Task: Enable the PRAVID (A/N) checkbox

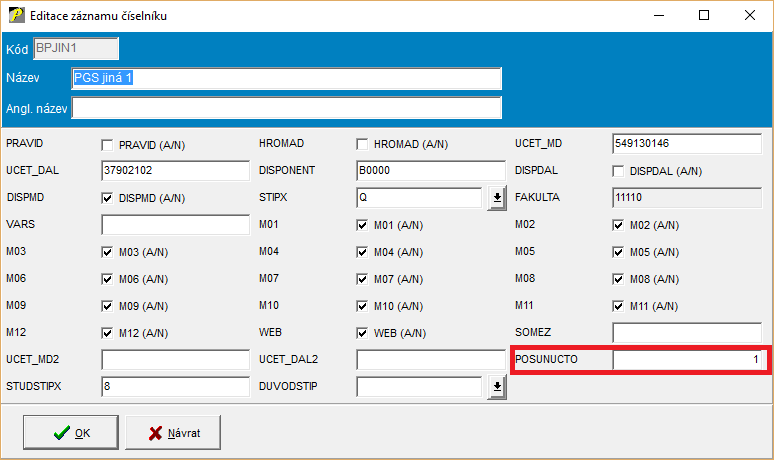Action: coord(108,144)
